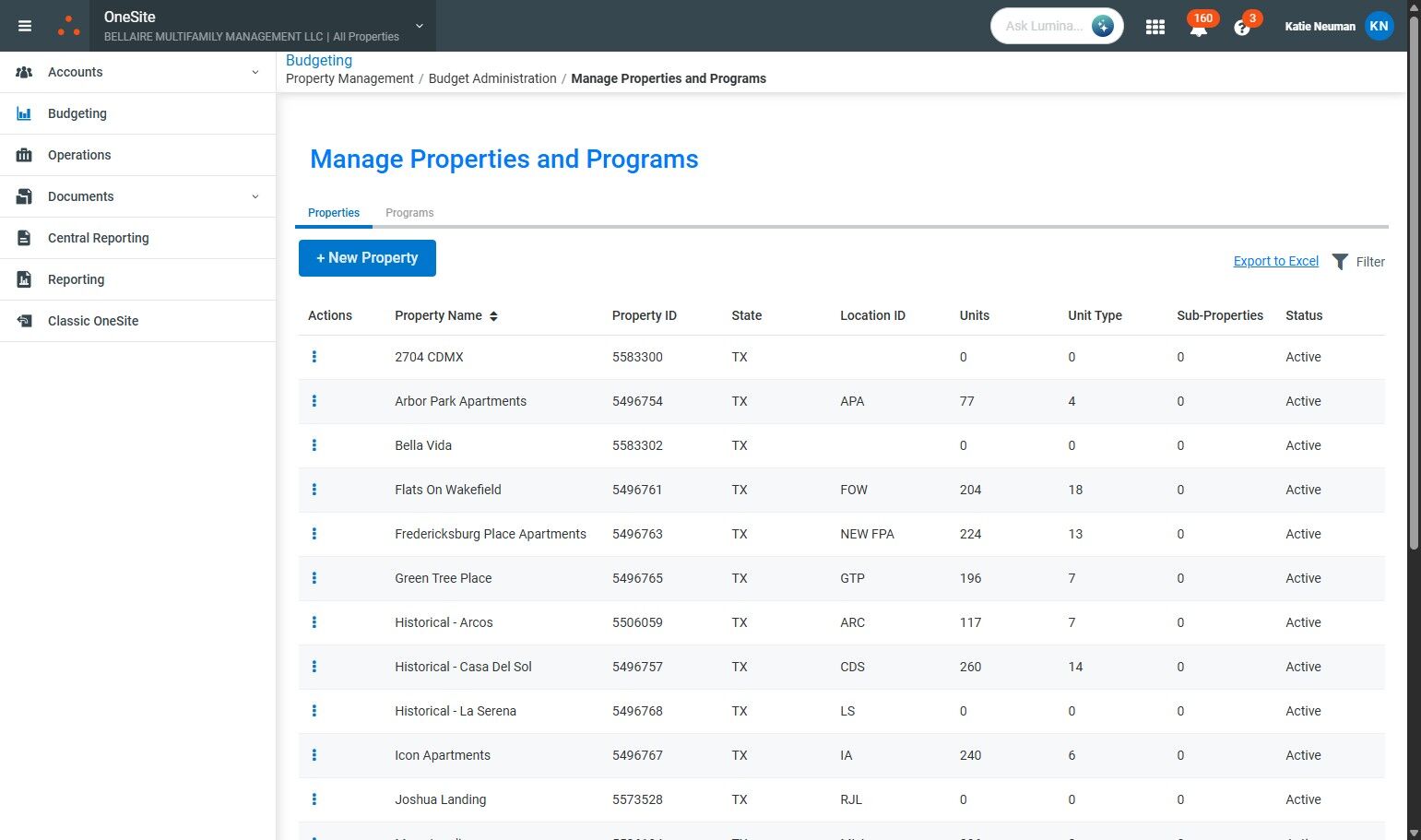Switch to the Programs tab
Viewport: 1421px width, 840px height.
pyautogui.click(x=409, y=213)
